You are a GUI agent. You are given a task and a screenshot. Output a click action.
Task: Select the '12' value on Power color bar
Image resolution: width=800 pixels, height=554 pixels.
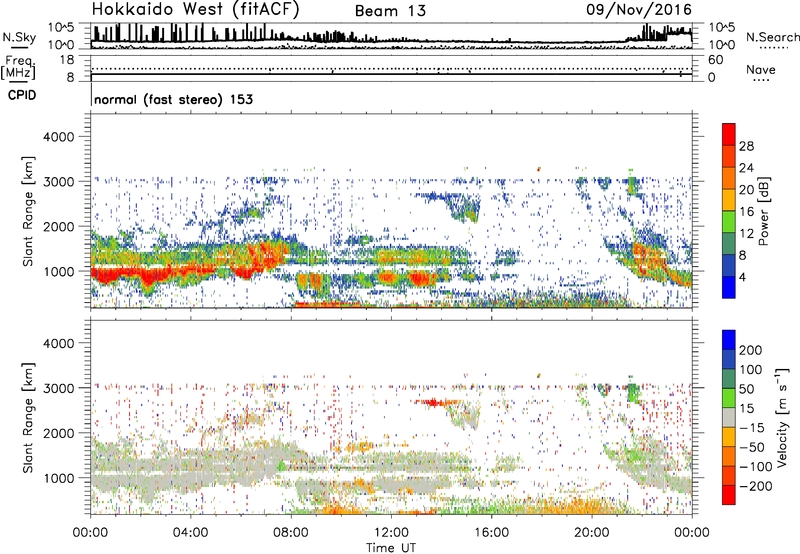[746, 234]
